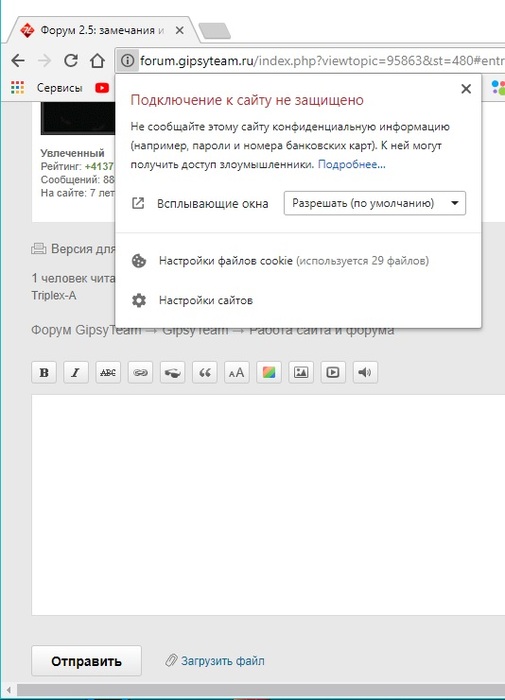Screen dimensions: 505x700
Task: Open the Triplex-A user link
Action: coord(54,296)
